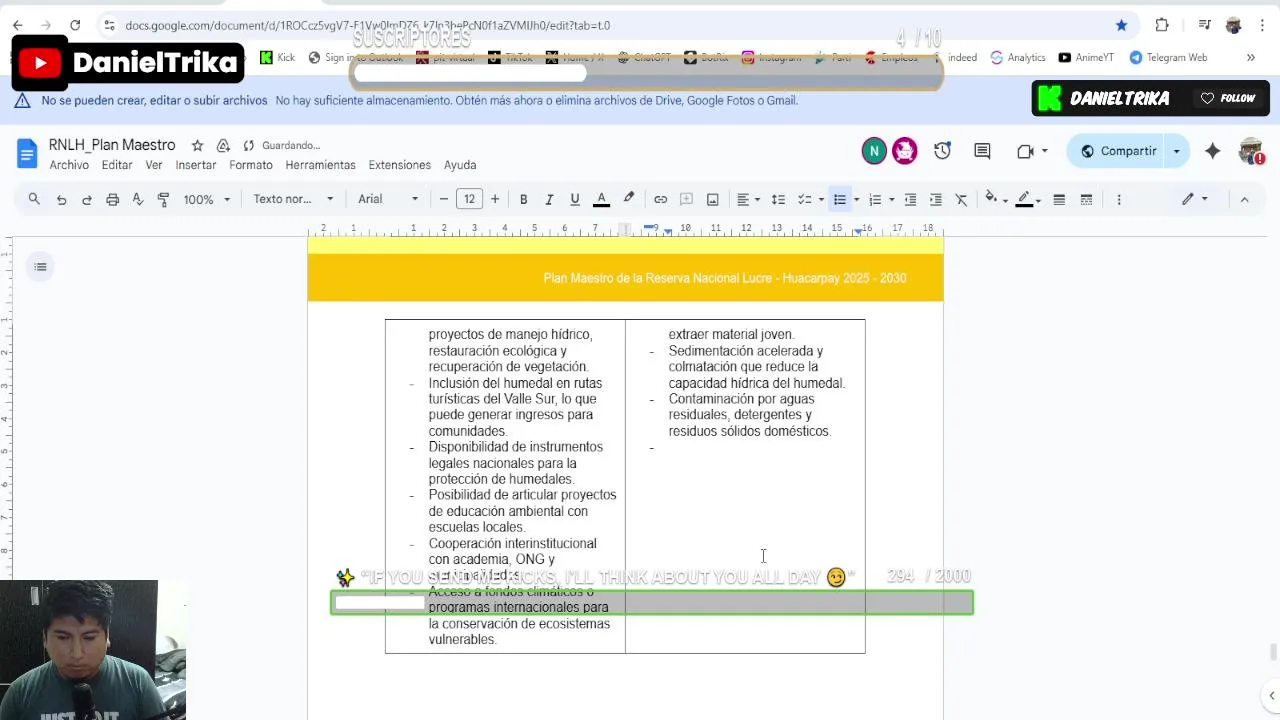Insert an image
Viewport: 1280px width, 720px height.
tap(712, 199)
